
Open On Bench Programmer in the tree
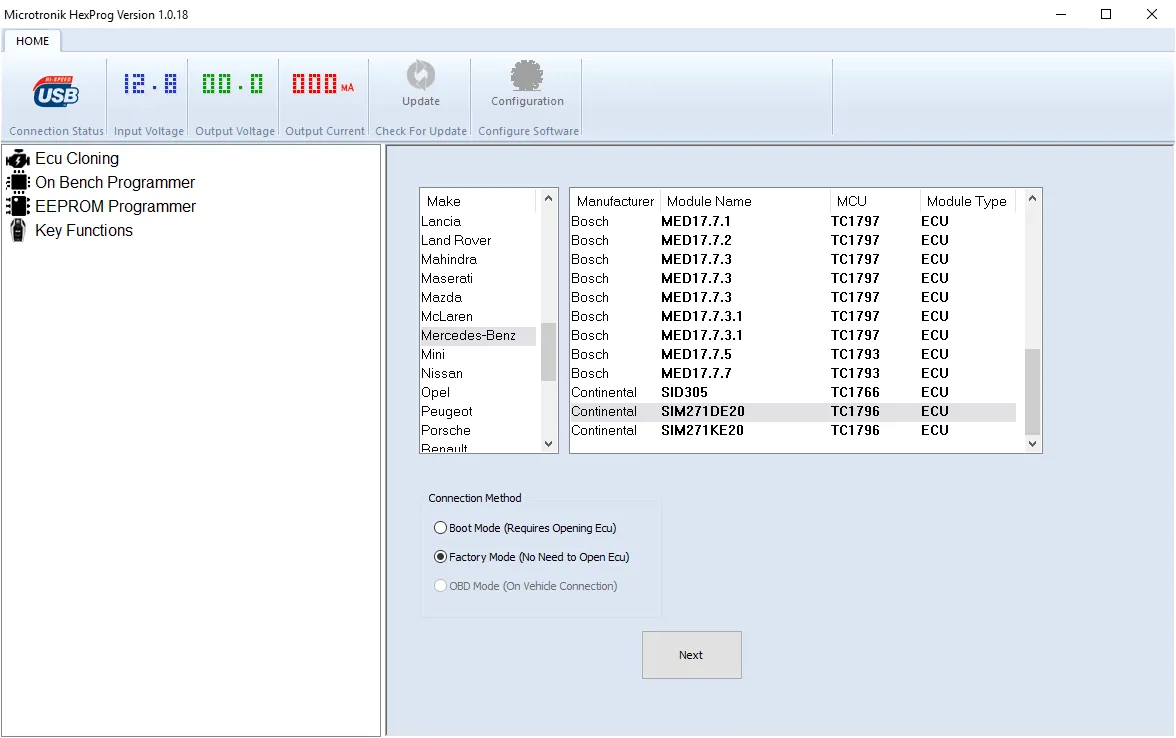[x=115, y=182]
